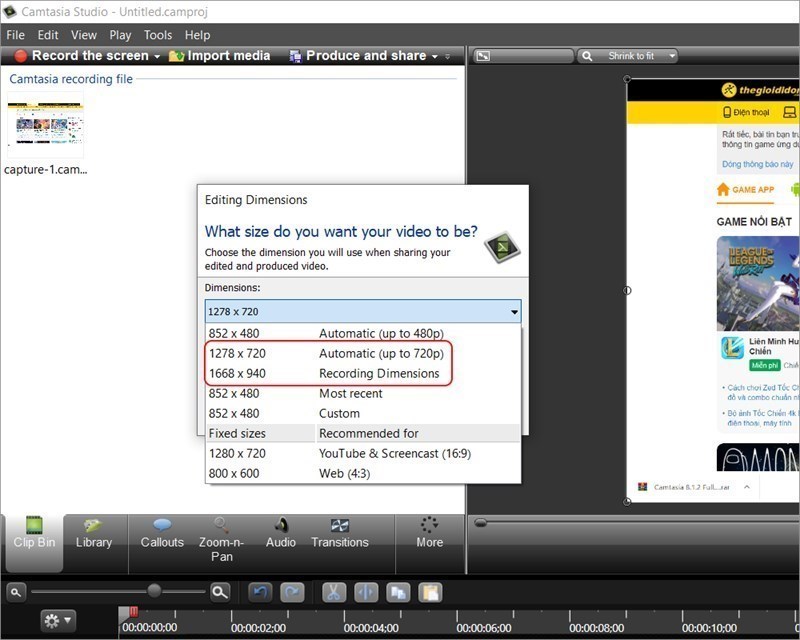Open the File menu
The image size is (800, 640).
pyautogui.click(x=15, y=35)
